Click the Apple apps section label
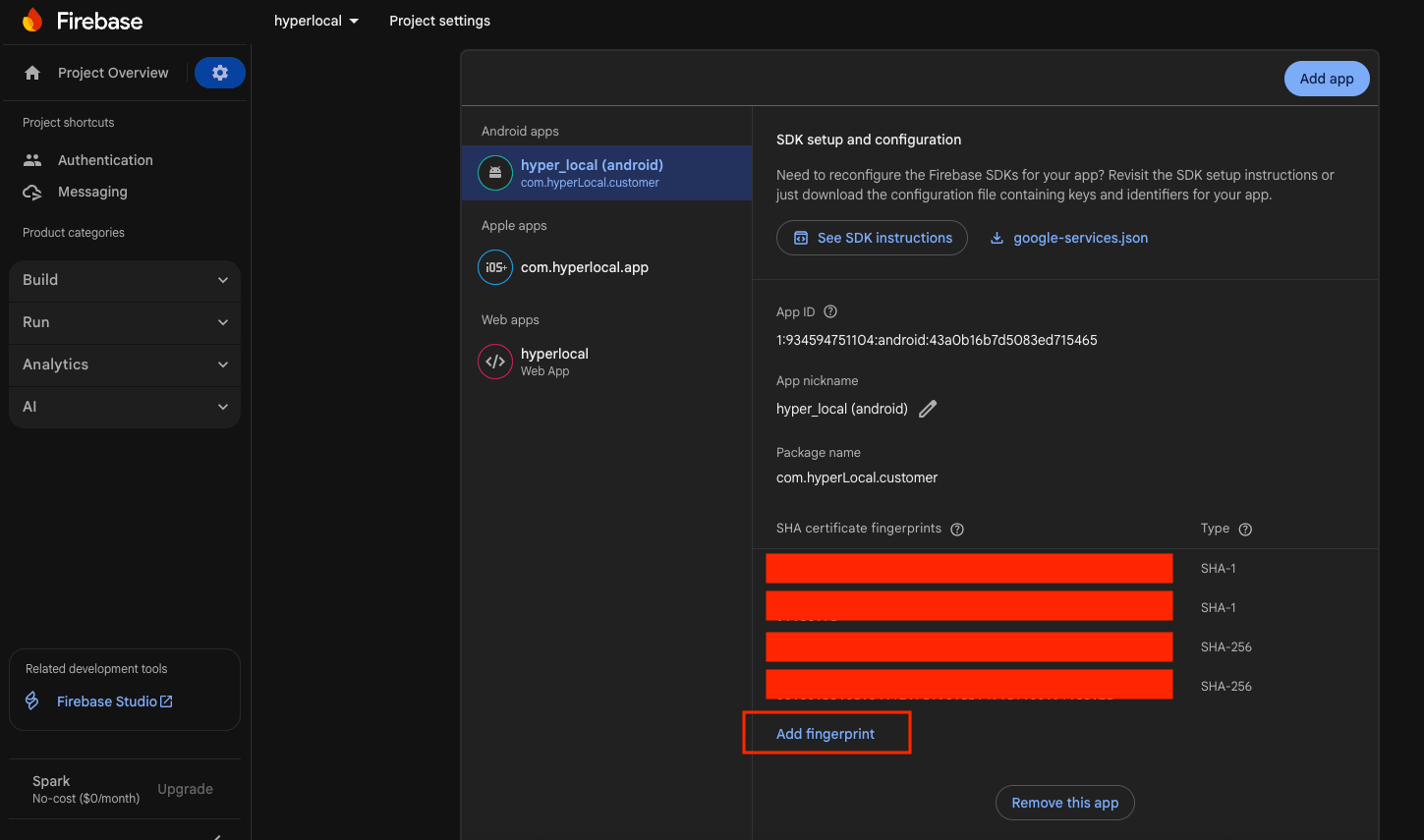The image size is (1424, 840). coord(514,226)
